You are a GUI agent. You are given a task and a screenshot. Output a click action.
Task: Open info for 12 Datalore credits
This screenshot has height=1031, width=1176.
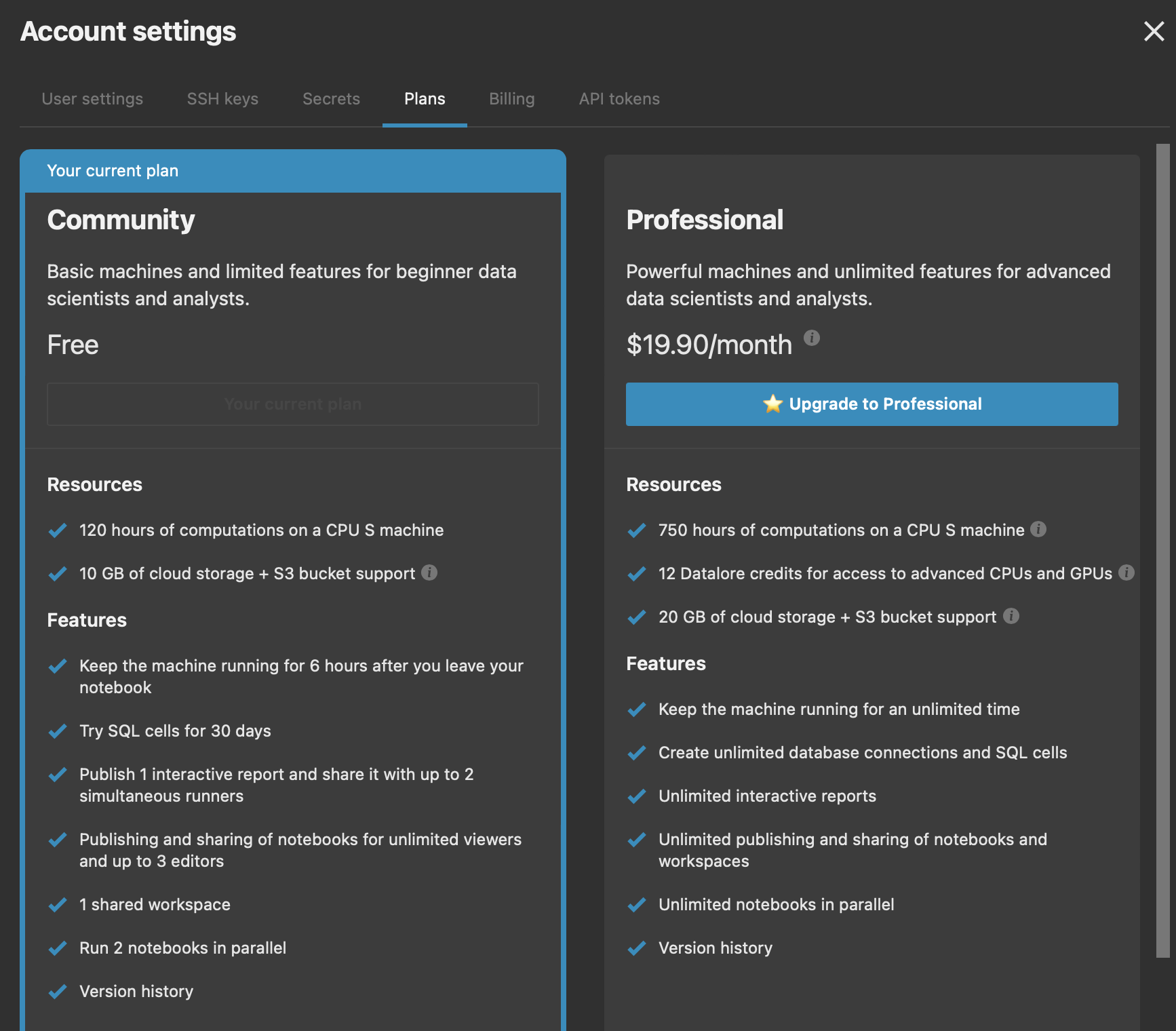(1127, 573)
